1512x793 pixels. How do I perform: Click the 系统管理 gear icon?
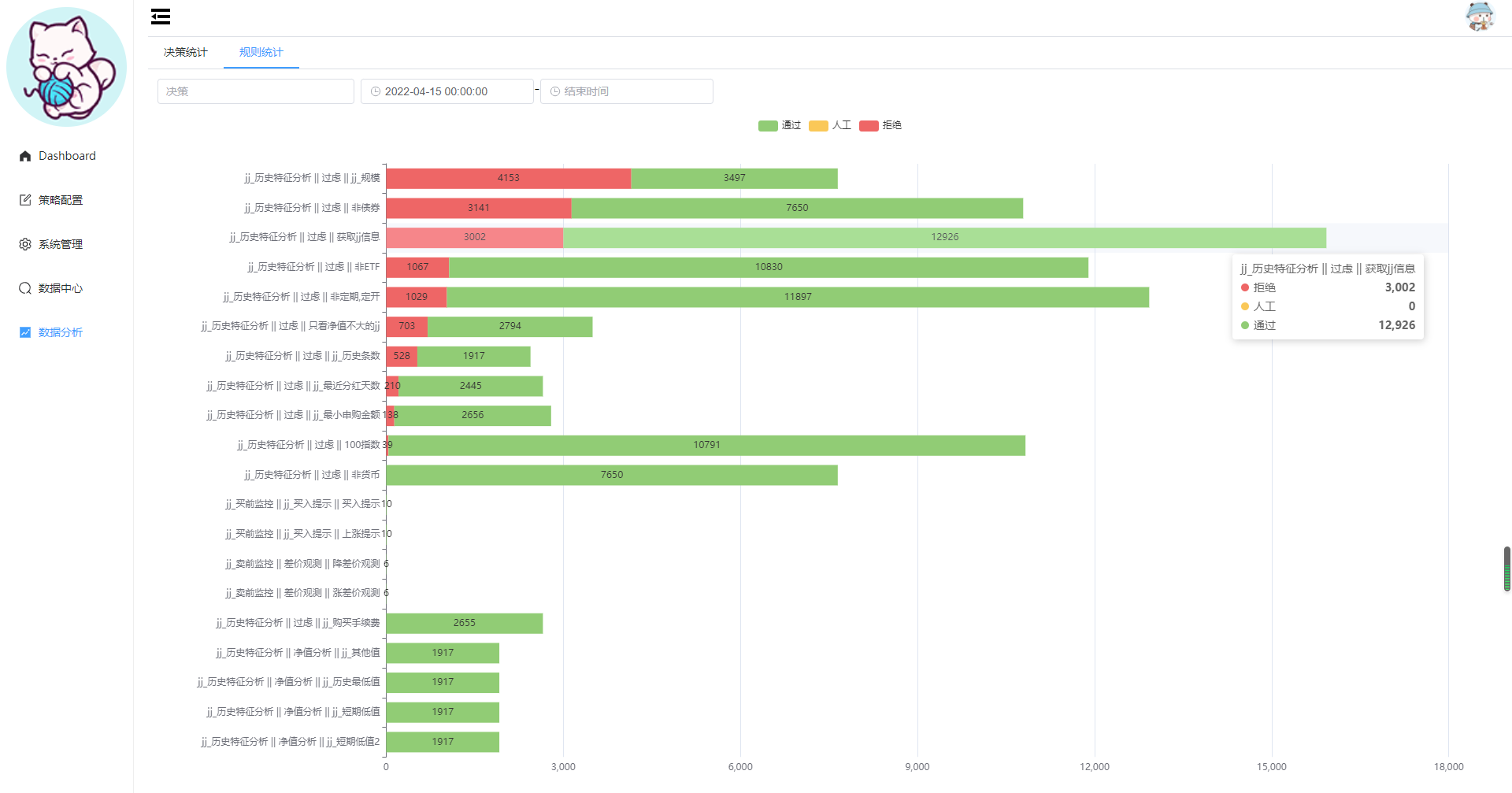tap(25, 244)
